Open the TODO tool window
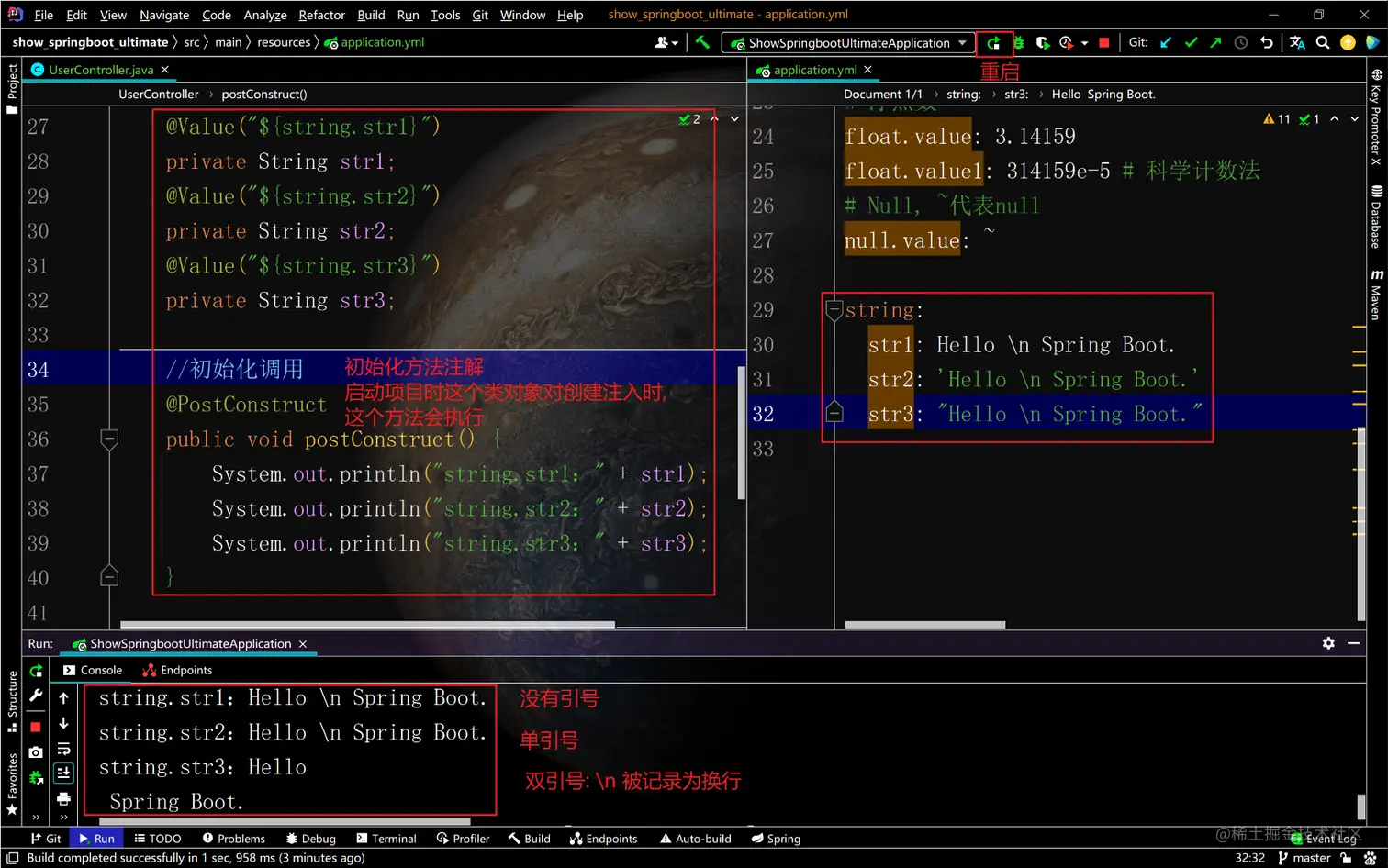This screenshot has height=868, width=1388. tap(158, 839)
